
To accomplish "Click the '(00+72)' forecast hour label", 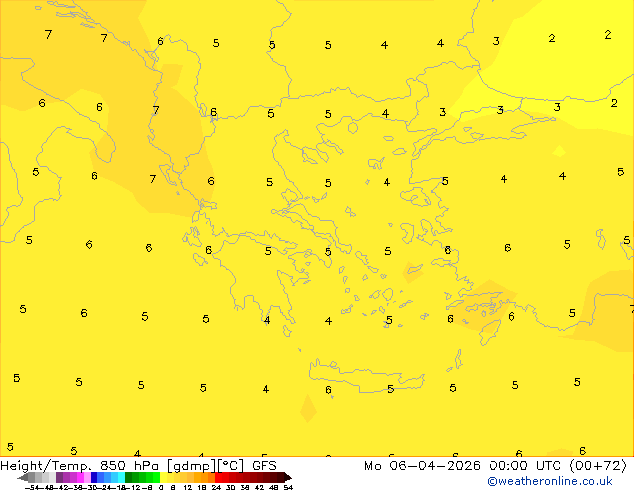I will click(598, 466).
